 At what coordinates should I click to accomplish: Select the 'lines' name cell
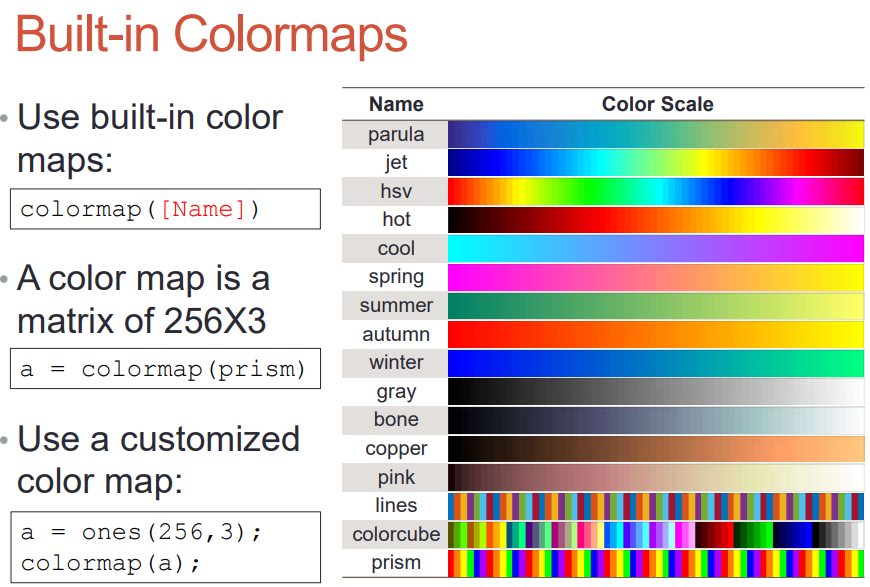coord(395,506)
